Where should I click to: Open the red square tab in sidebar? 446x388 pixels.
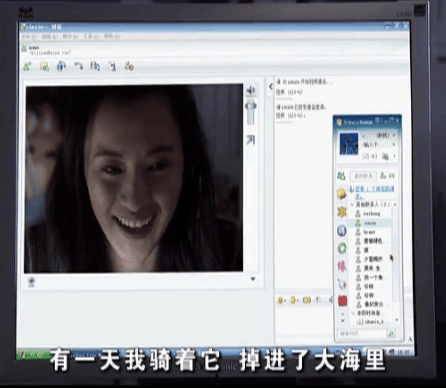(x=342, y=300)
